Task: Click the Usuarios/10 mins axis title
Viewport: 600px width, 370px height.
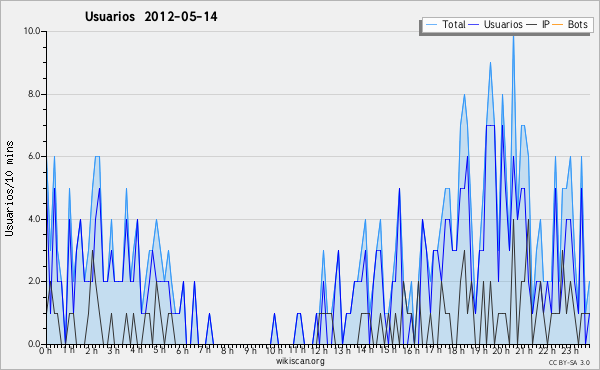Action: pyautogui.click(x=9, y=189)
